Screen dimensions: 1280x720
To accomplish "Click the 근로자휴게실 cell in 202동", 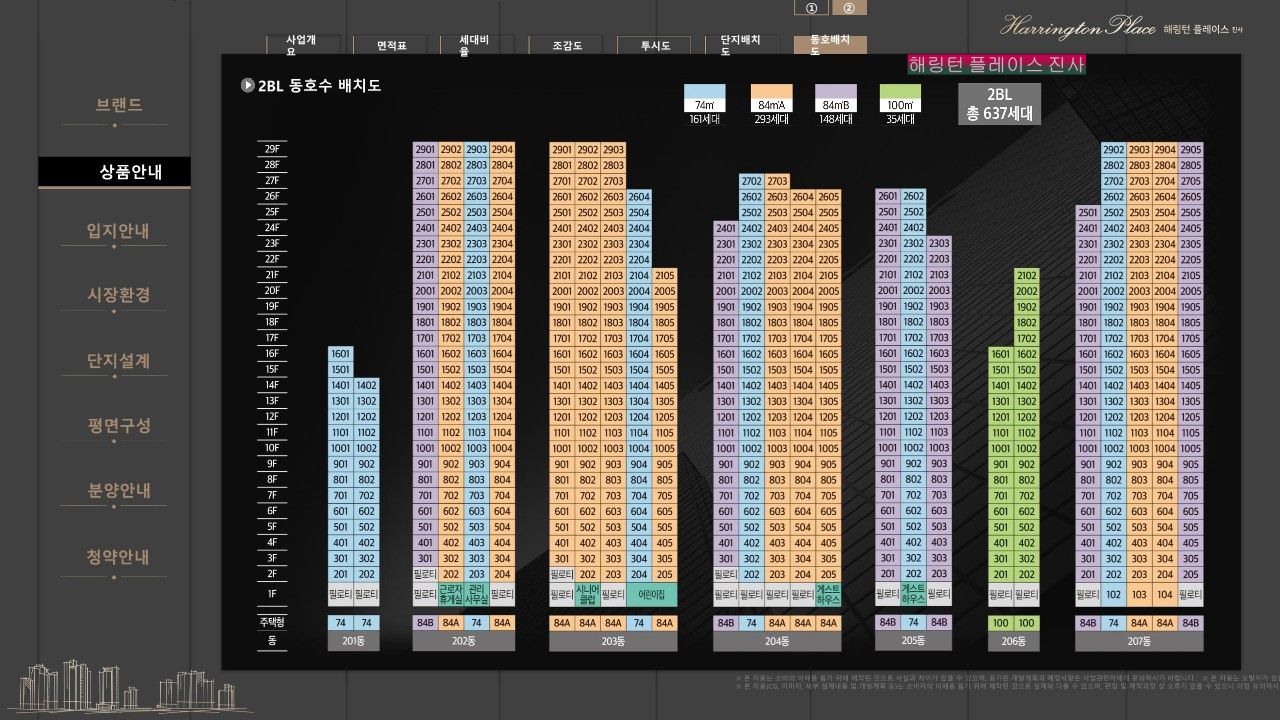I will 451,594.
